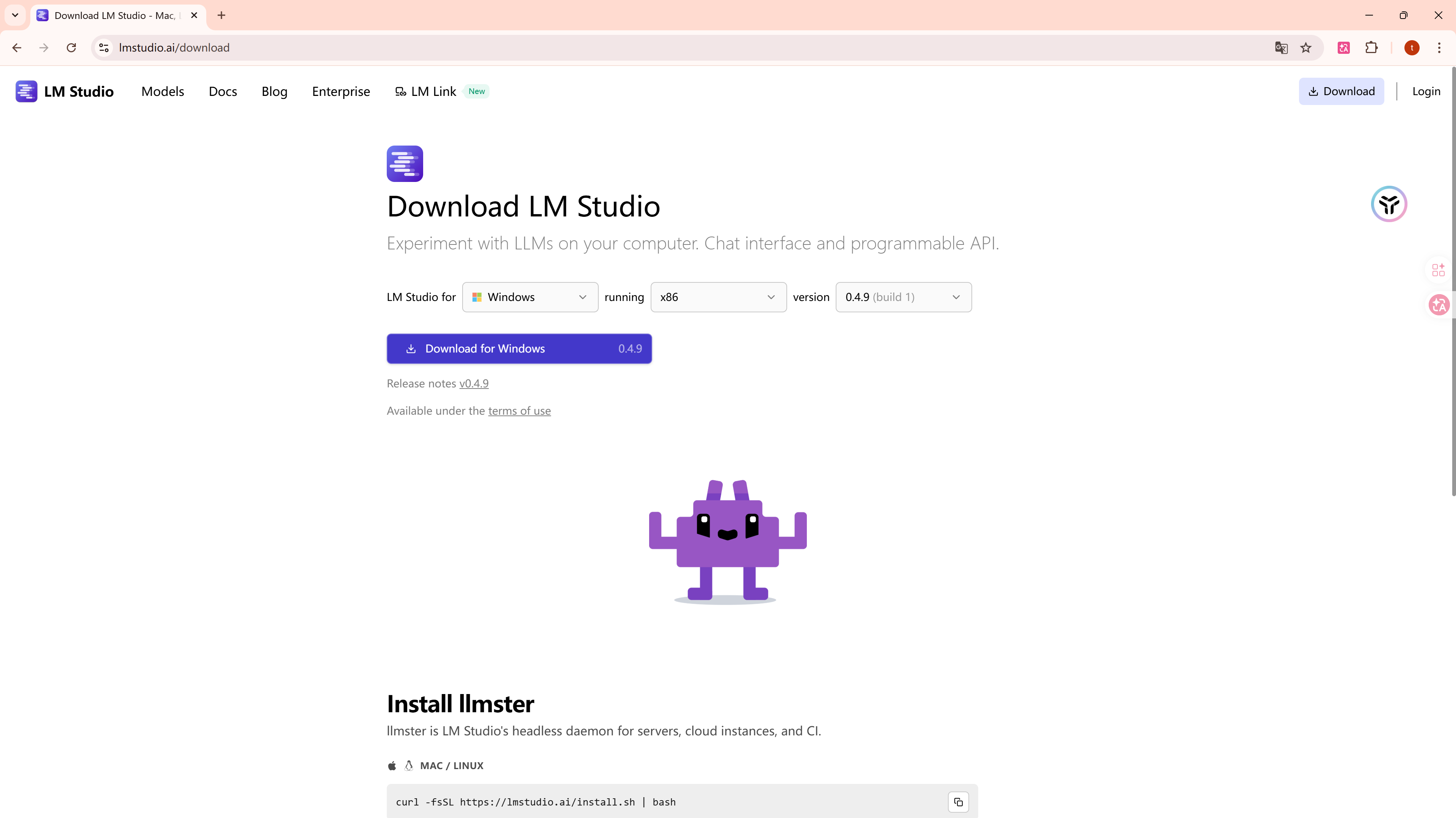Click the floating grid sparkle side icon
The width and height of the screenshot is (1456, 818).
pos(1438,270)
